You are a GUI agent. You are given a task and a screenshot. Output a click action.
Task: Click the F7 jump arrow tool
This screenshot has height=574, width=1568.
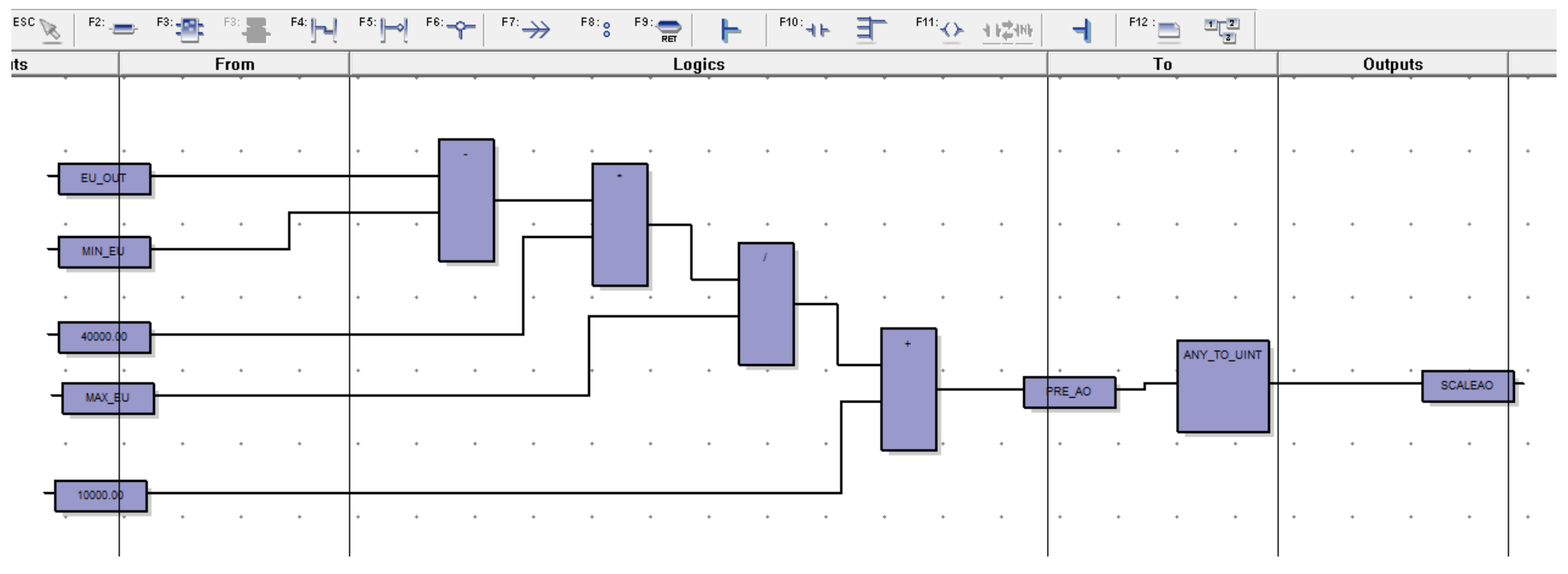click(x=536, y=29)
